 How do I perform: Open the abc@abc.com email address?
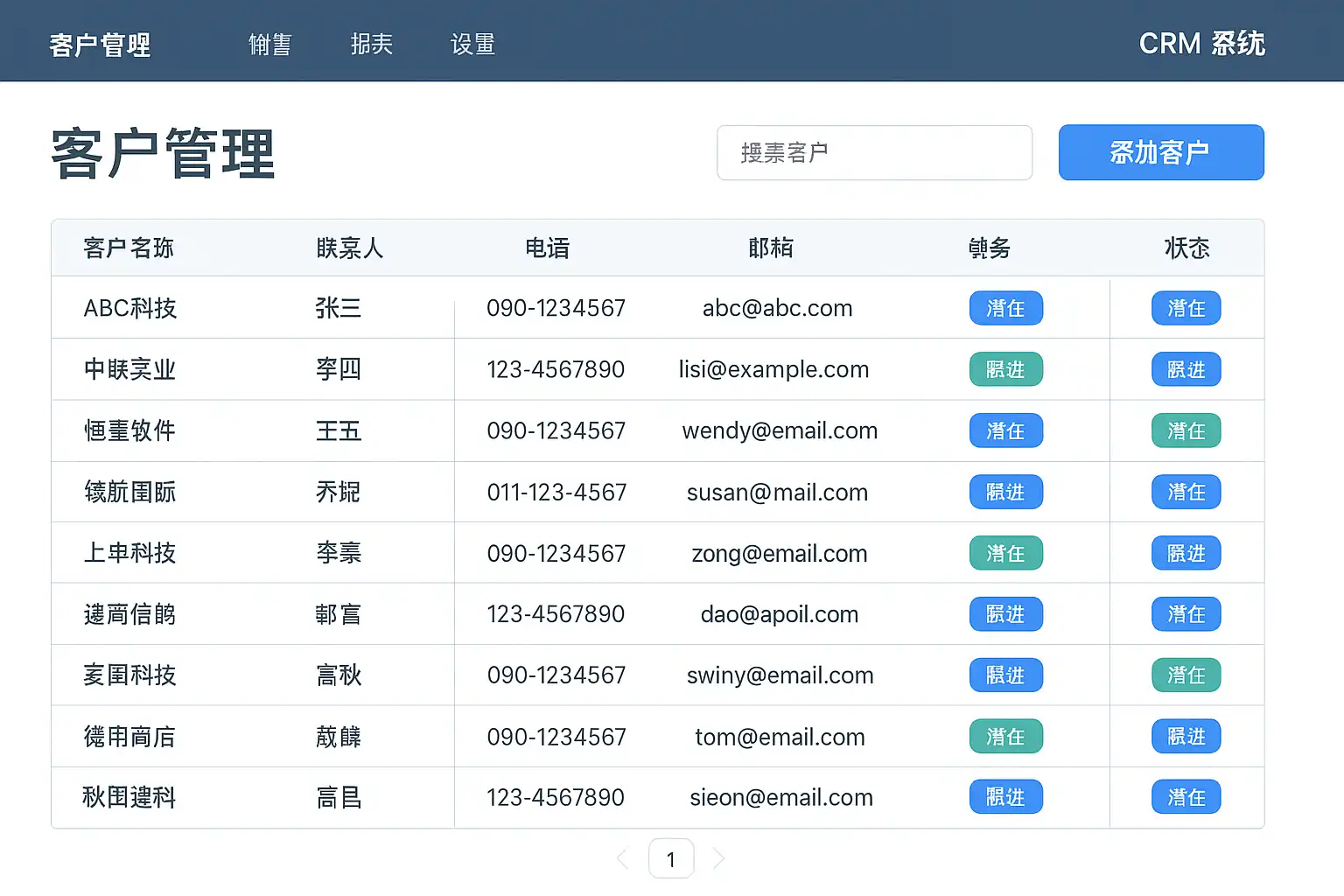(x=777, y=308)
